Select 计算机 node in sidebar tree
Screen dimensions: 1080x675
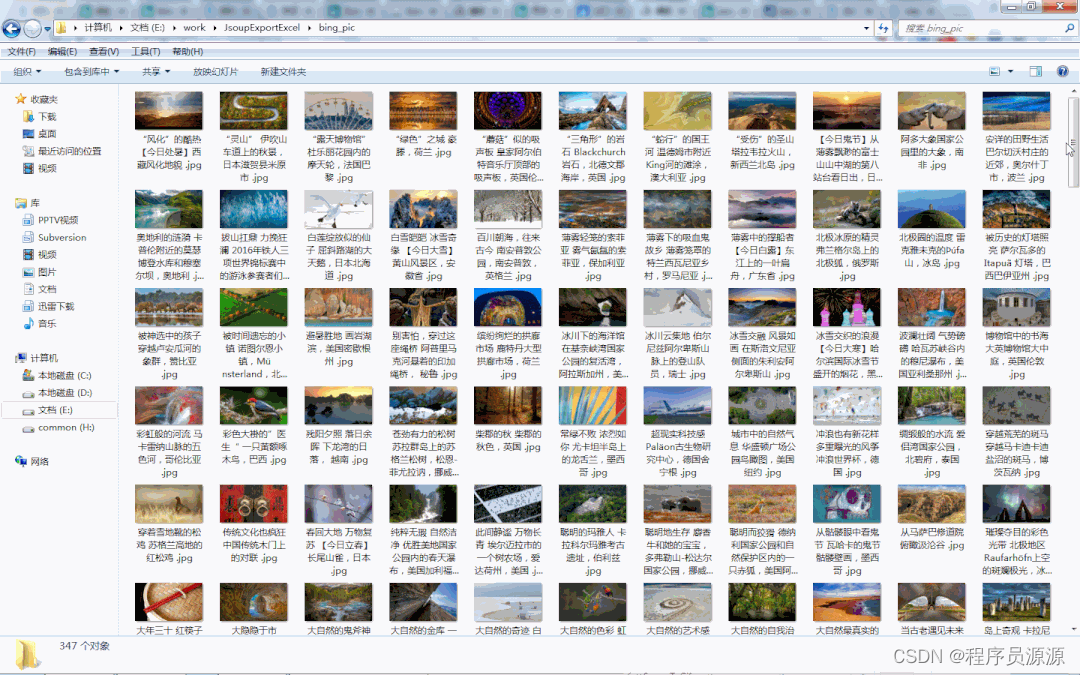pos(37,358)
